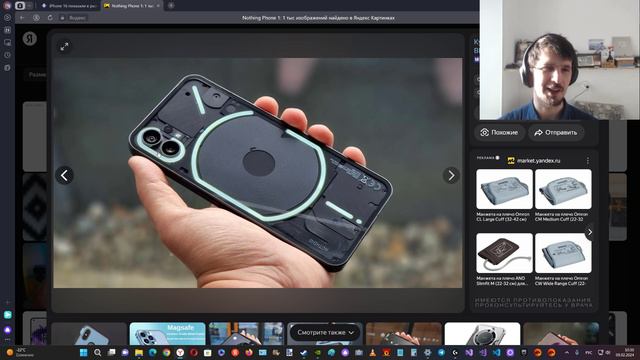Expand image to fullscreen with arrows icon
640x360 pixels.
click(64, 47)
